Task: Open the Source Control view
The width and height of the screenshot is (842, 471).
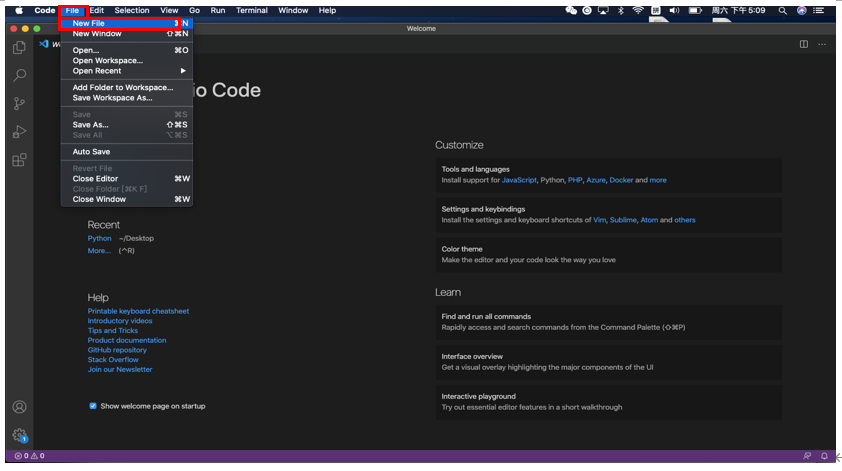Action: click(19, 103)
